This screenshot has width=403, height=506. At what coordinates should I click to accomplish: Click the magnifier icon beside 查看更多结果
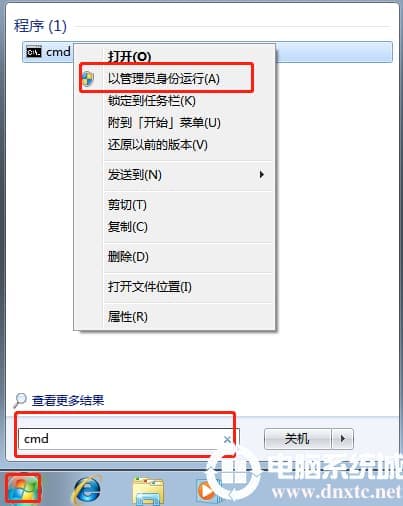[x=20, y=400]
